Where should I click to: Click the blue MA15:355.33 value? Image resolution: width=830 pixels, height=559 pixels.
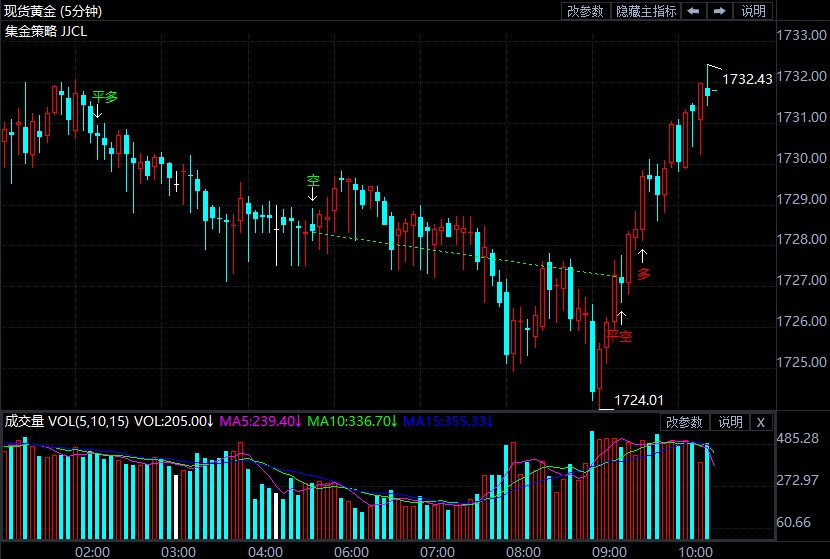coord(448,421)
